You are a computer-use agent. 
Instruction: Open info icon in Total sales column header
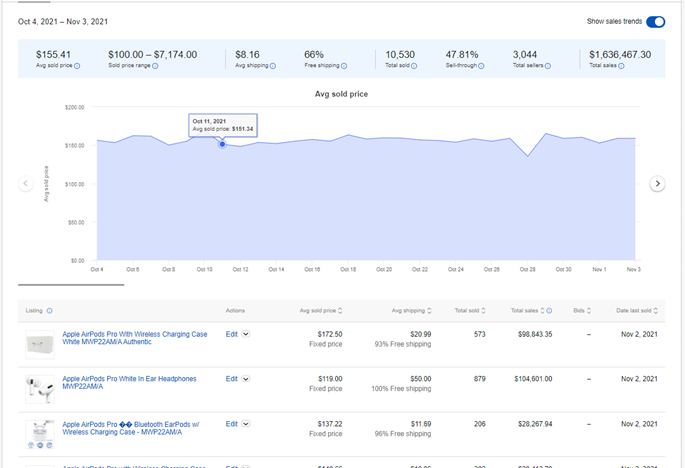click(x=549, y=311)
